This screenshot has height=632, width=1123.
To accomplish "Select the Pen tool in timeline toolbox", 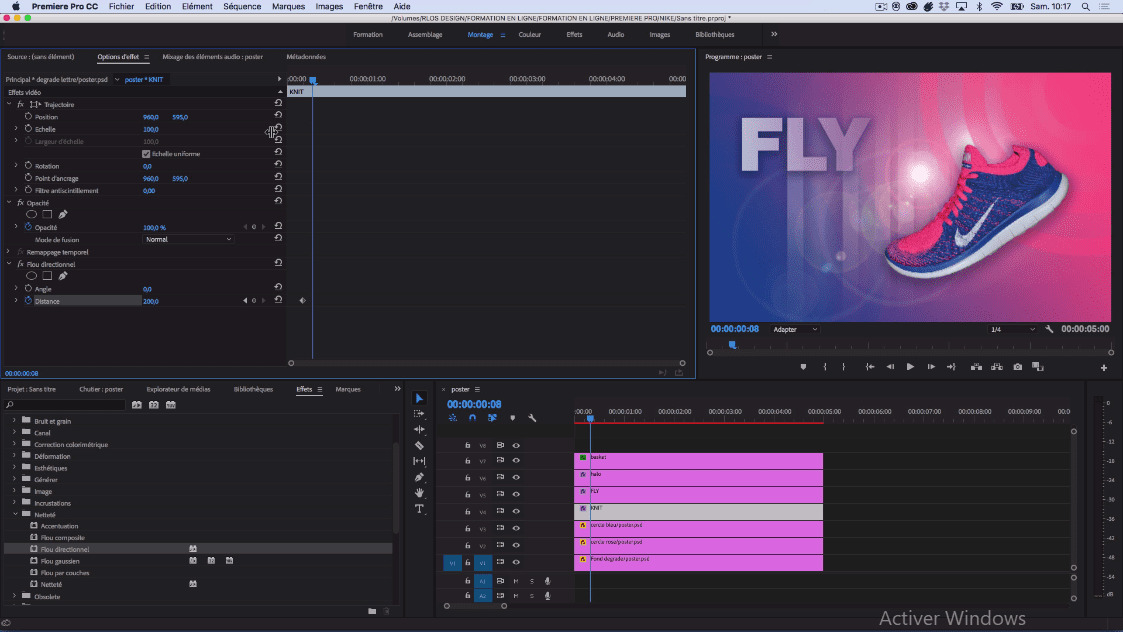I will point(420,477).
